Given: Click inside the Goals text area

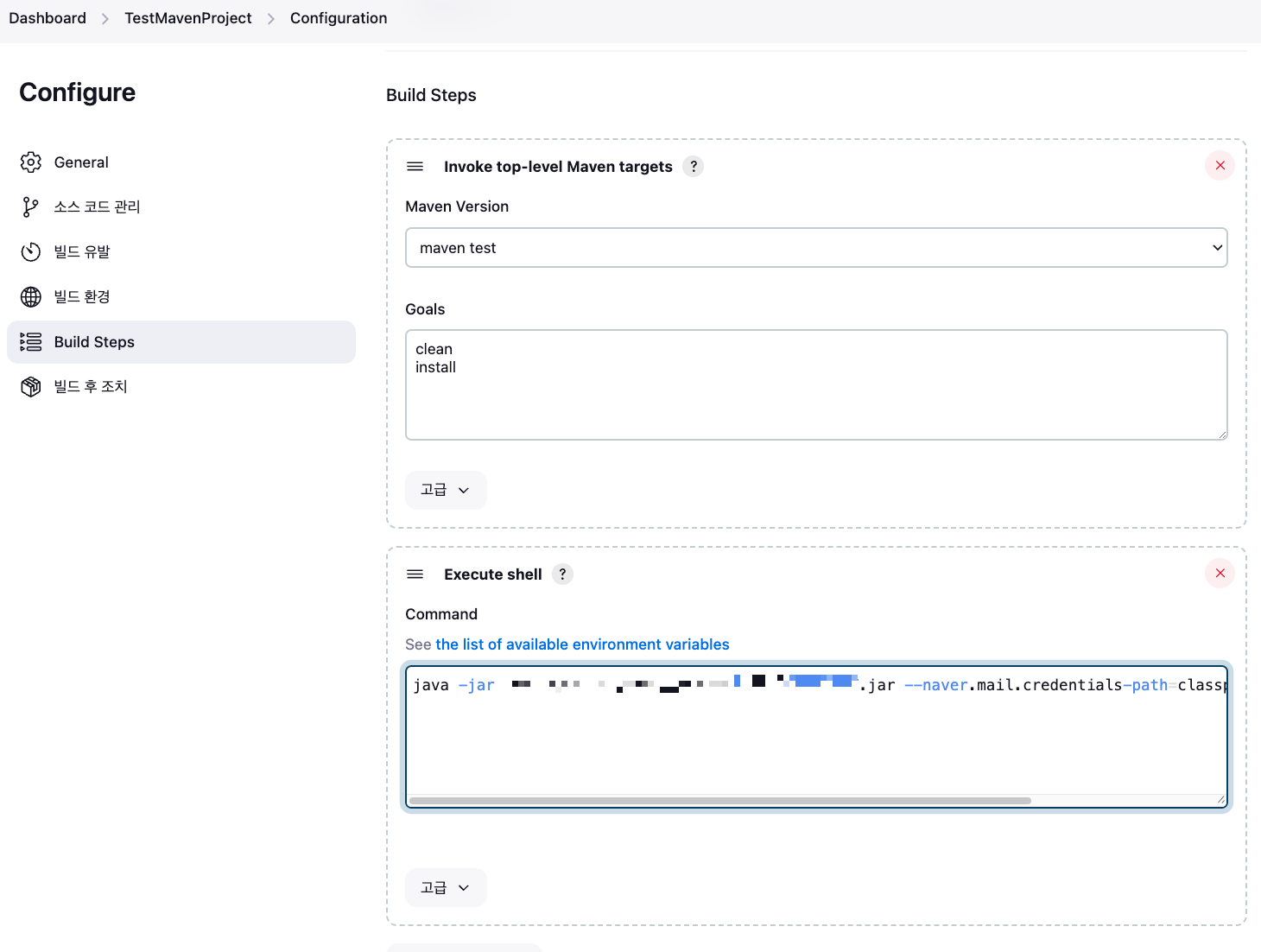Looking at the screenshot, I should tap(816, 384).
